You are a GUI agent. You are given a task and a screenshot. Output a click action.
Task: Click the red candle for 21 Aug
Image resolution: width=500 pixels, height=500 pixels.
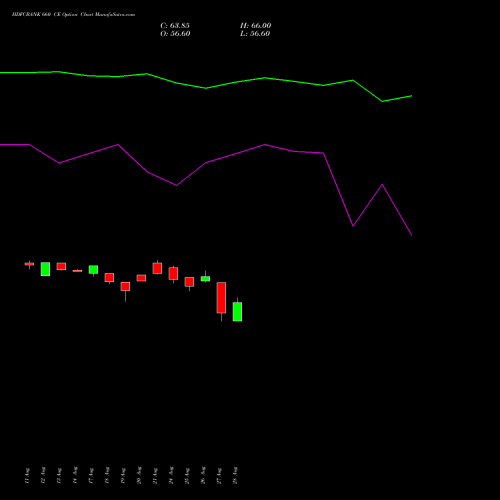(x=157, y=268)
